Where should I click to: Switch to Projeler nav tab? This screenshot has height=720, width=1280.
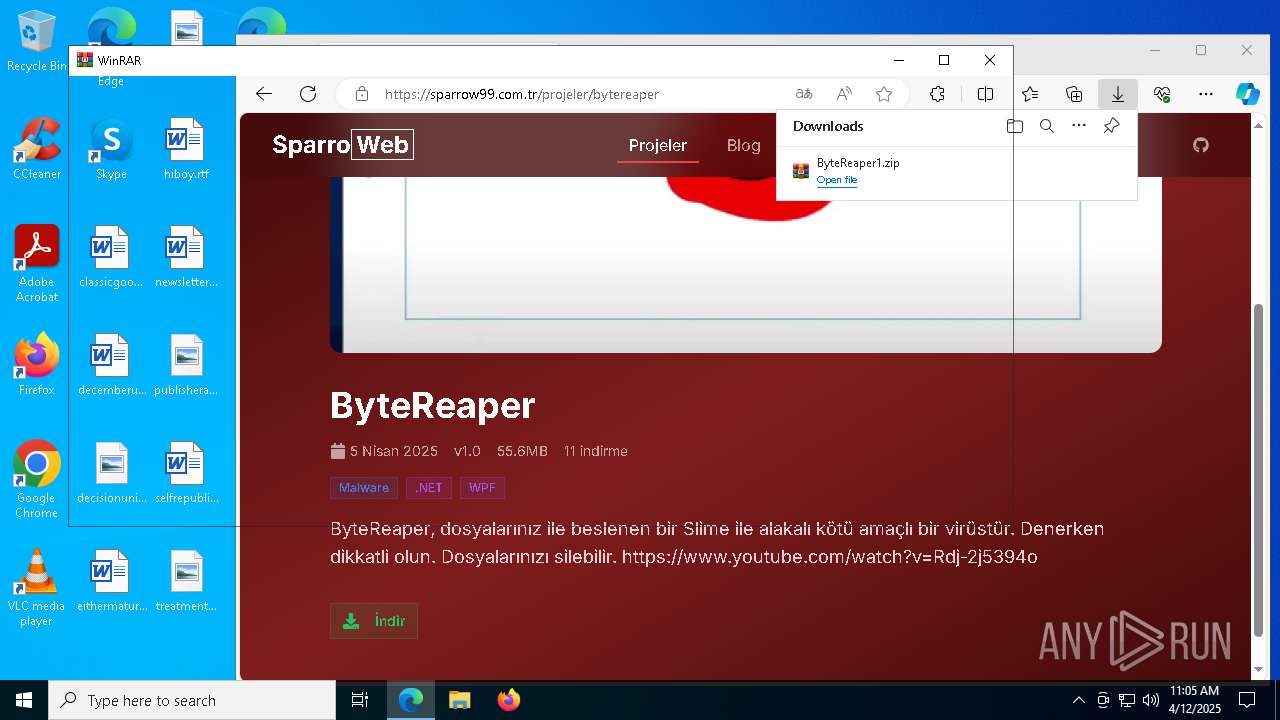tap(658, 145)
